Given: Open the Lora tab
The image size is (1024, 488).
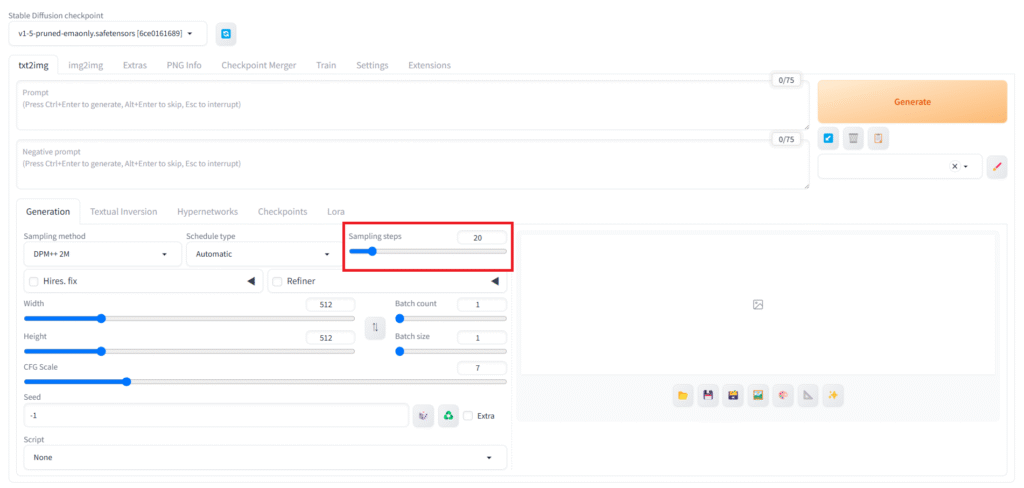Looking at the screenshot, I should click(x=336, y=212).
